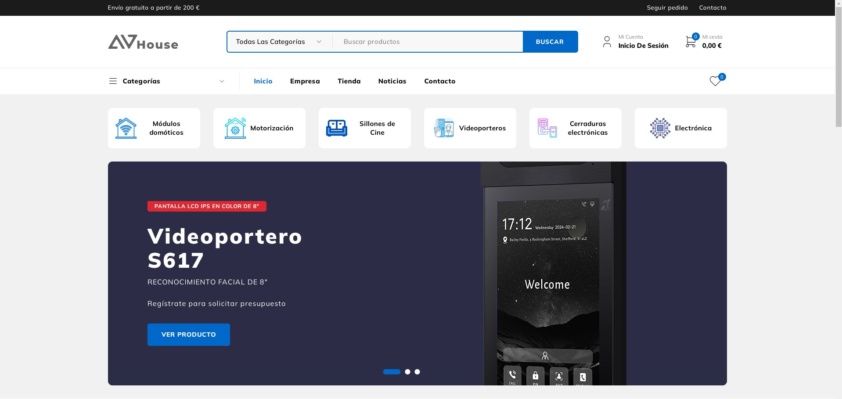This screenshot has height=399, width=842.
Task: Click the Sillones de Cine sofa icon
Action: tap(337, 128)
